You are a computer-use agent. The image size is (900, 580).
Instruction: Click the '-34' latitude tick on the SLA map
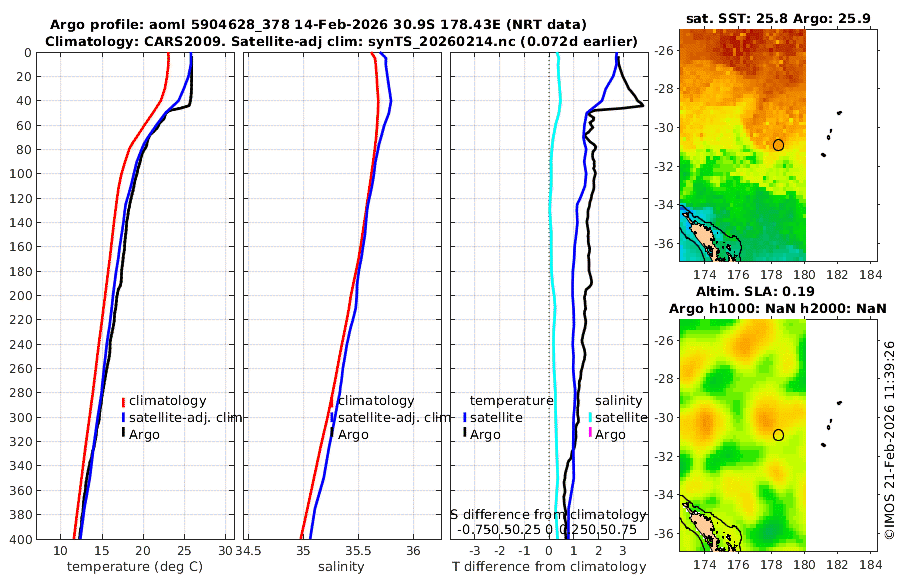click(664, 494)
